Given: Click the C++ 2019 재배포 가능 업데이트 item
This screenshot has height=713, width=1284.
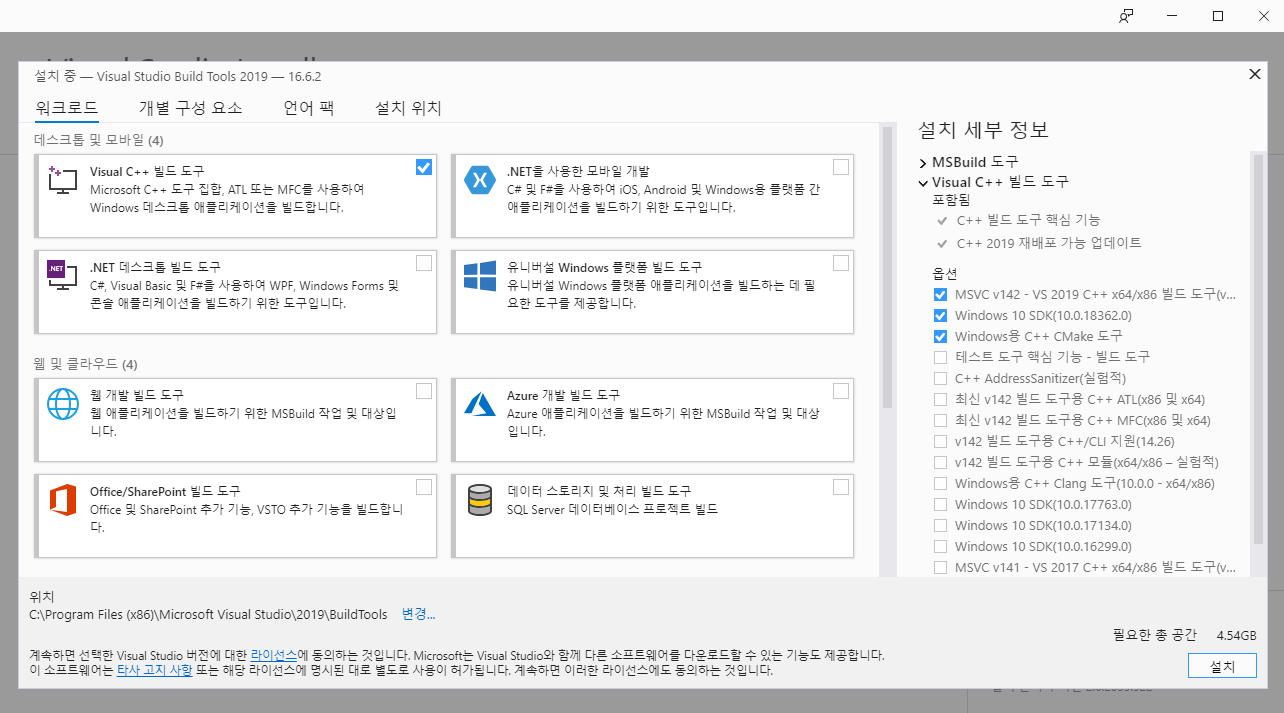Looking at the screenshot, I should 1048,243.
